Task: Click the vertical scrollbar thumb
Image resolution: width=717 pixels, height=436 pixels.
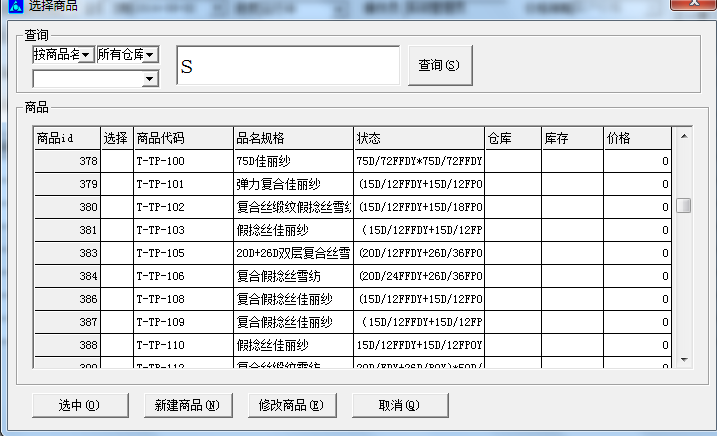Action: (684, 205)
